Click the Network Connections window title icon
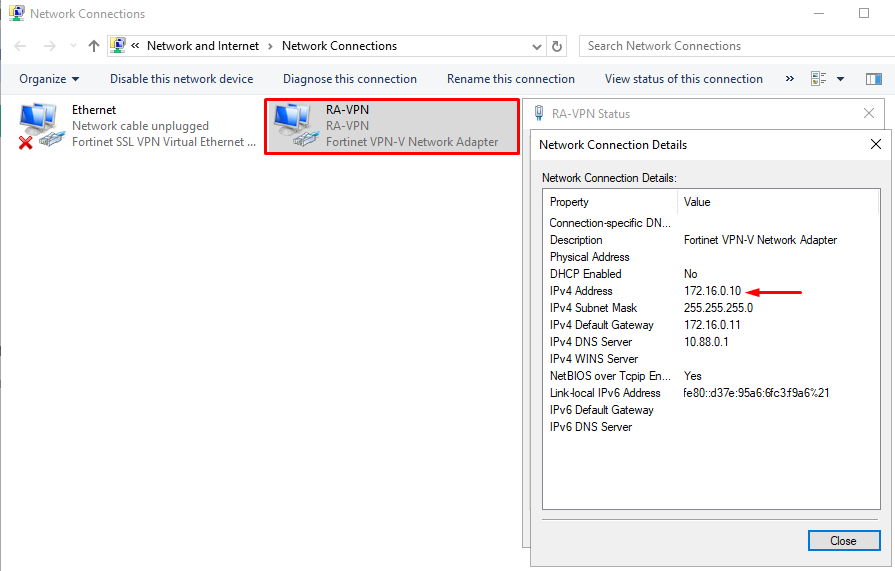Viewport: 895px width, 571px height. (17, 13)
